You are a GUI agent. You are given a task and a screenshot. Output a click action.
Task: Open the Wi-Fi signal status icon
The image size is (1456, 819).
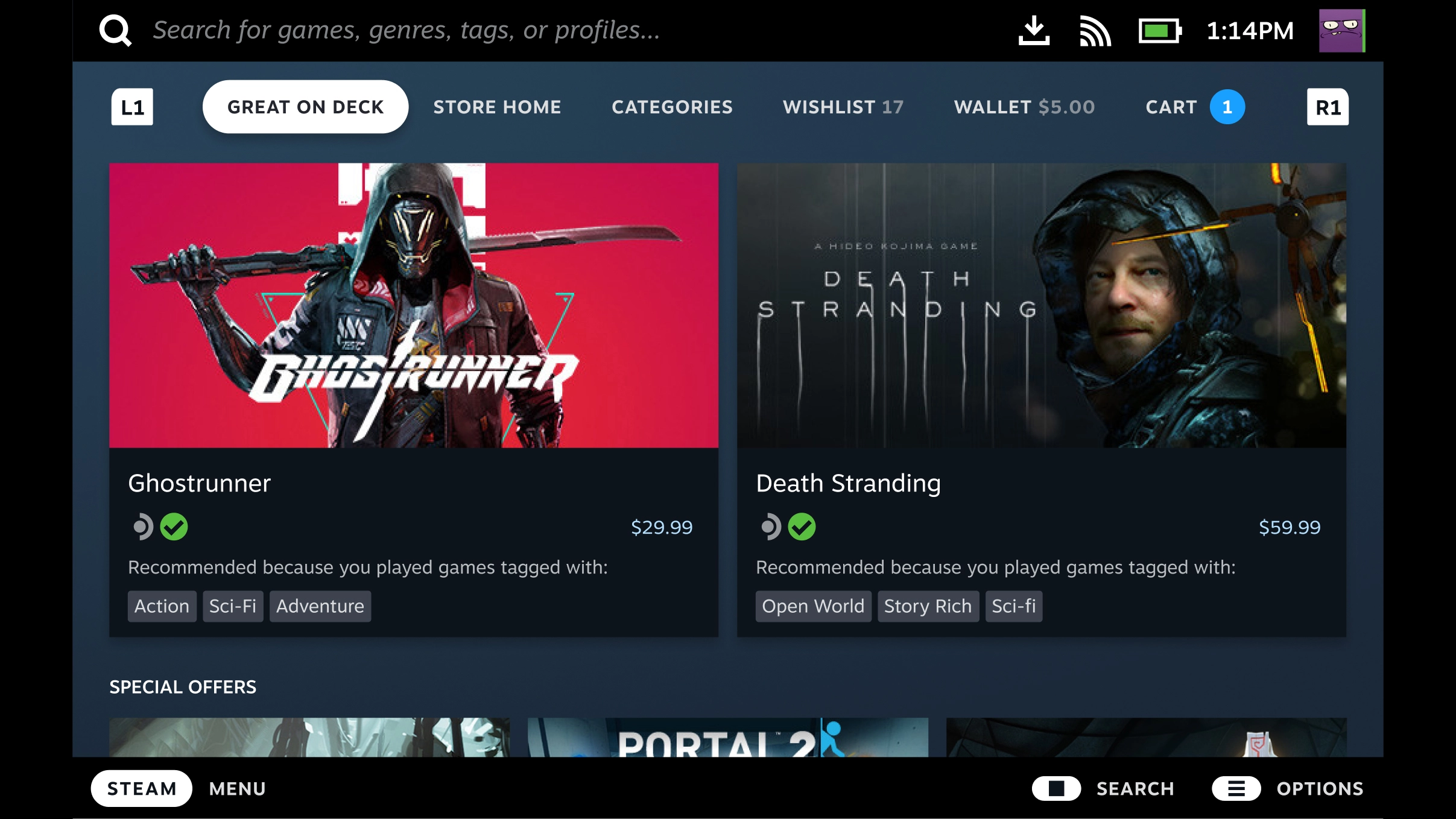1095,31
